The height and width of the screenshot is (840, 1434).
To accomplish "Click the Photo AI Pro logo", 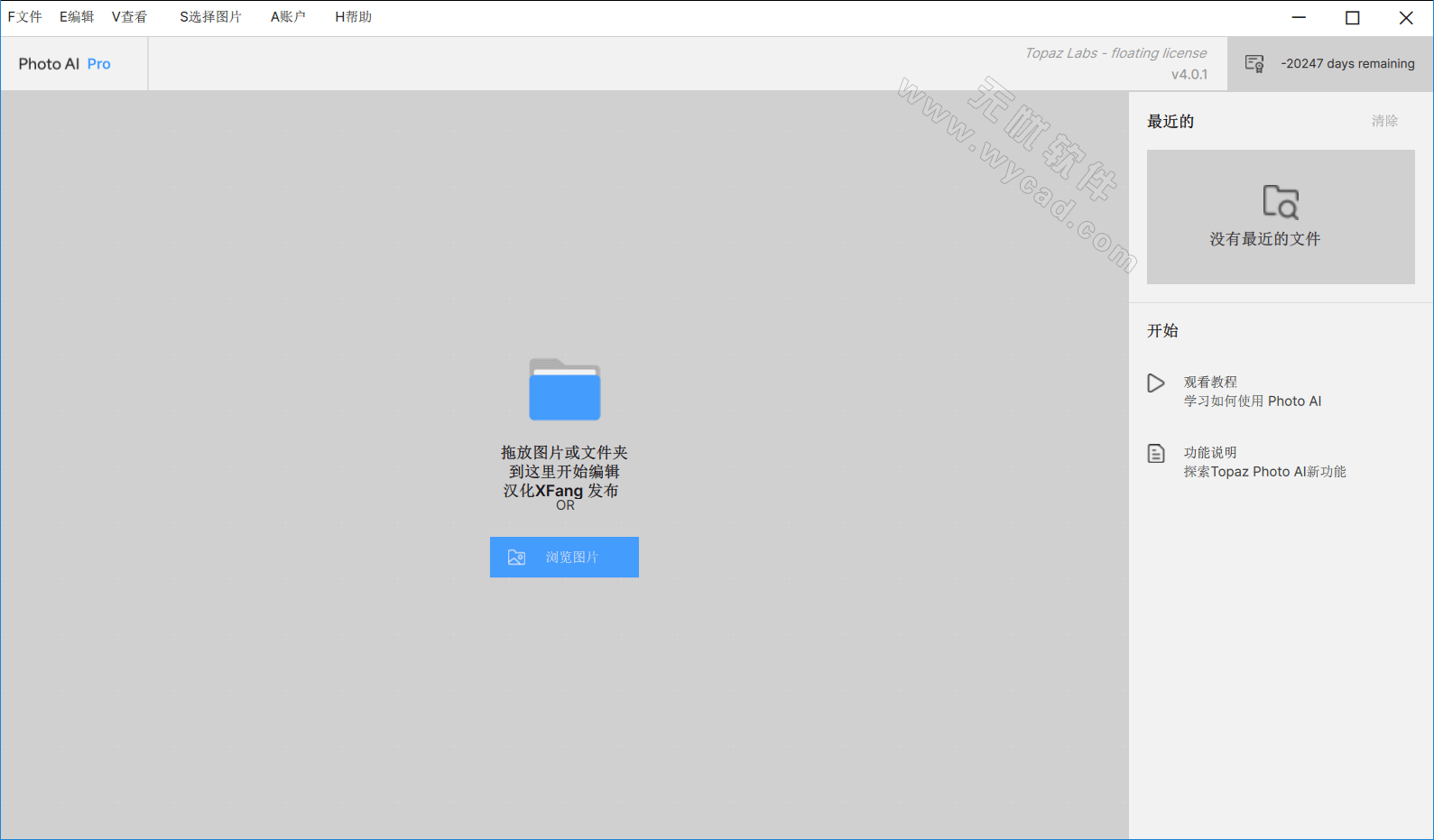I will (64, 64).
